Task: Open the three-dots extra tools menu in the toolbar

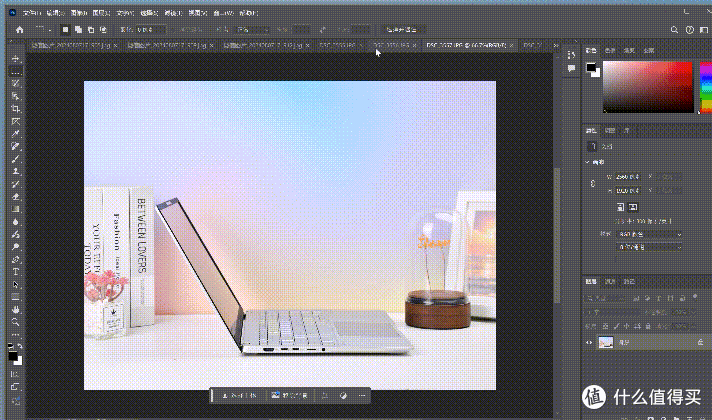Action: (15, 335)
